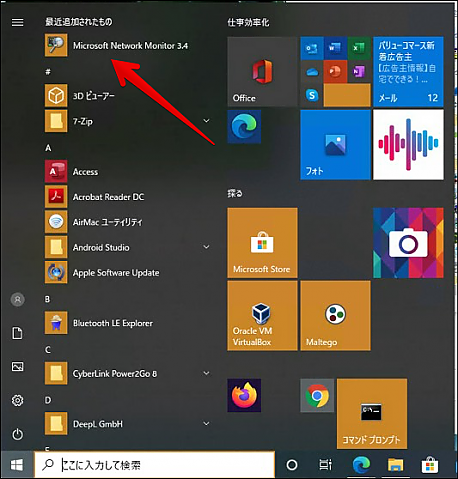Open Documents from Start sidebar
Viewport: 458px width, 479px height.
(17, 333)
